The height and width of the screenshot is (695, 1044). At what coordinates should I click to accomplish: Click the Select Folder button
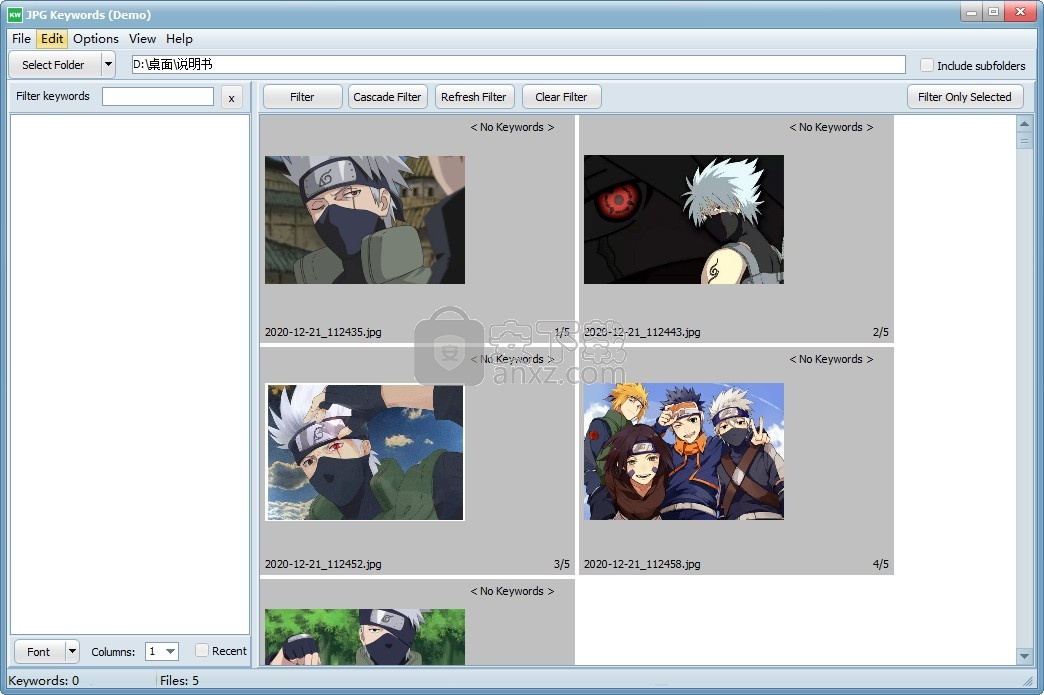pyautogui.click(x=53, y=65)
